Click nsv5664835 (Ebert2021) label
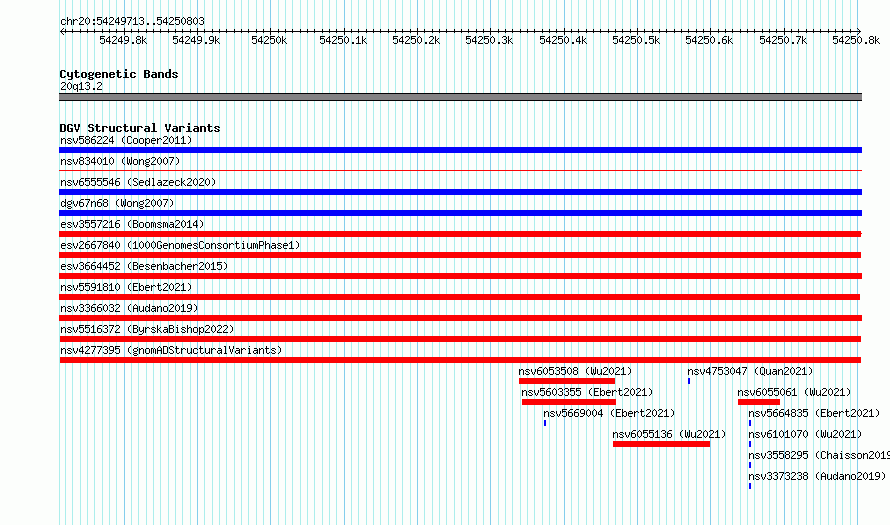Screen dimensions: 890x525 pos(814,413)
